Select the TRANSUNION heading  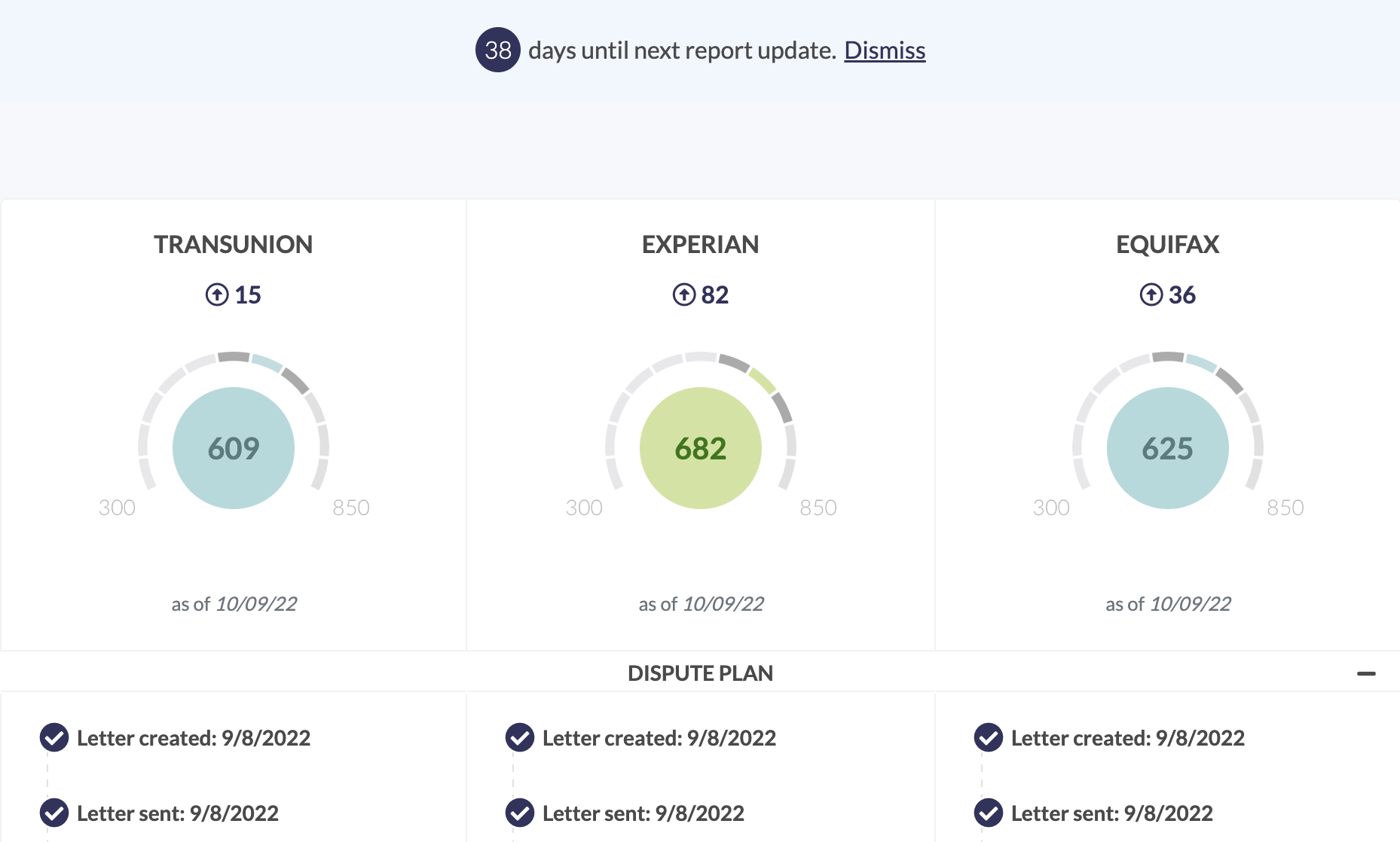tap(234, 245)
